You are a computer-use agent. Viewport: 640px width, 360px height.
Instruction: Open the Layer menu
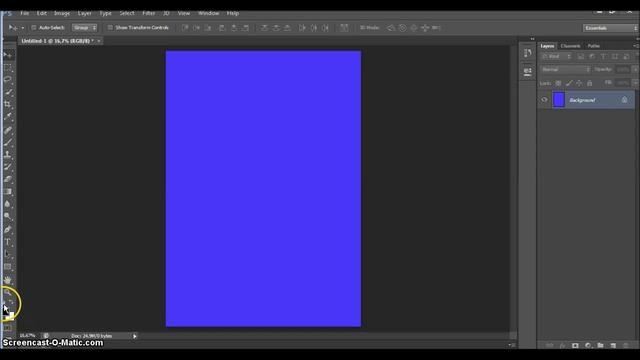tap(85, 13)
